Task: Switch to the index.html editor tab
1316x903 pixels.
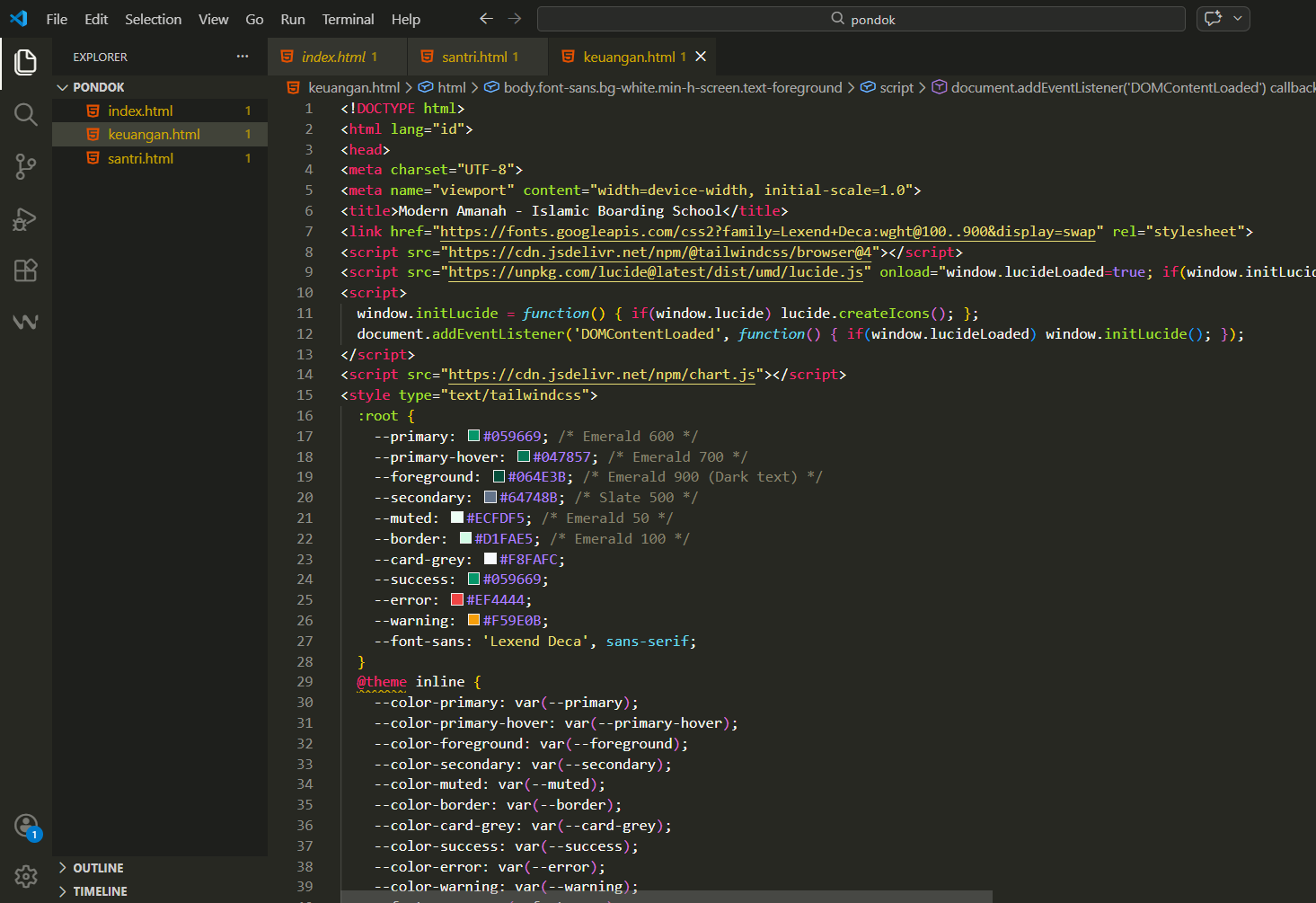Action: pyautogui.click(x=333, y=57)
